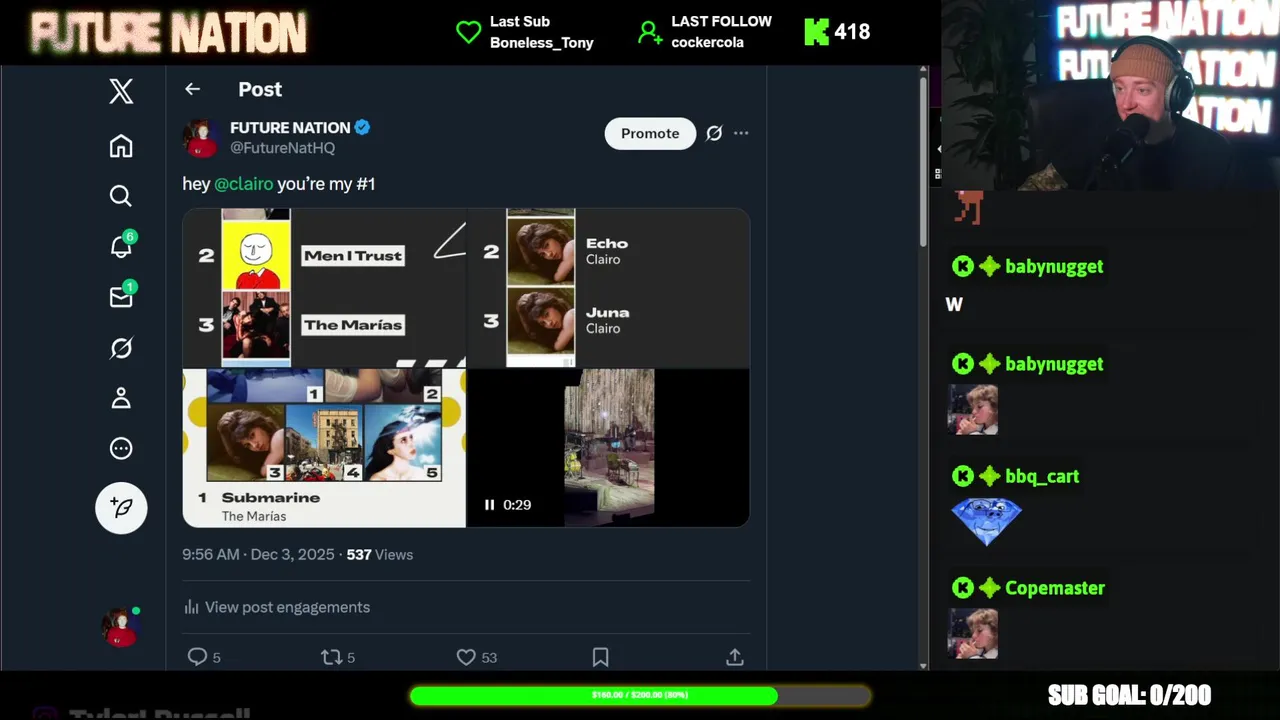Click cockercola last follow name

click(707, 43)
